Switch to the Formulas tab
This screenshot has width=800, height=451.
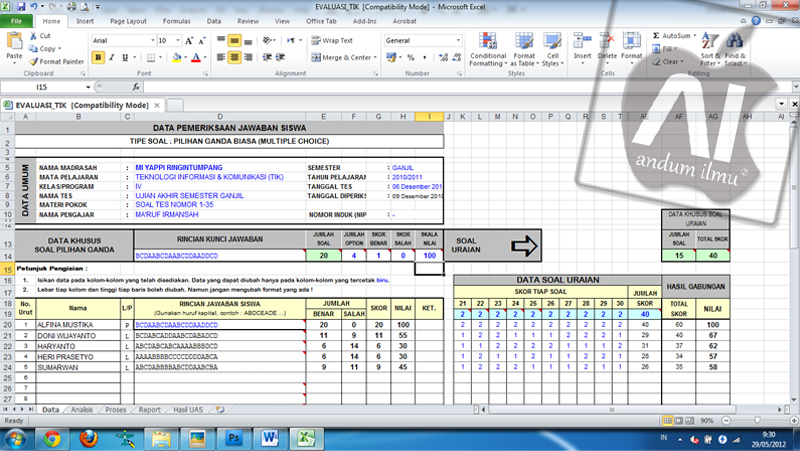click(x=177, y=21)
